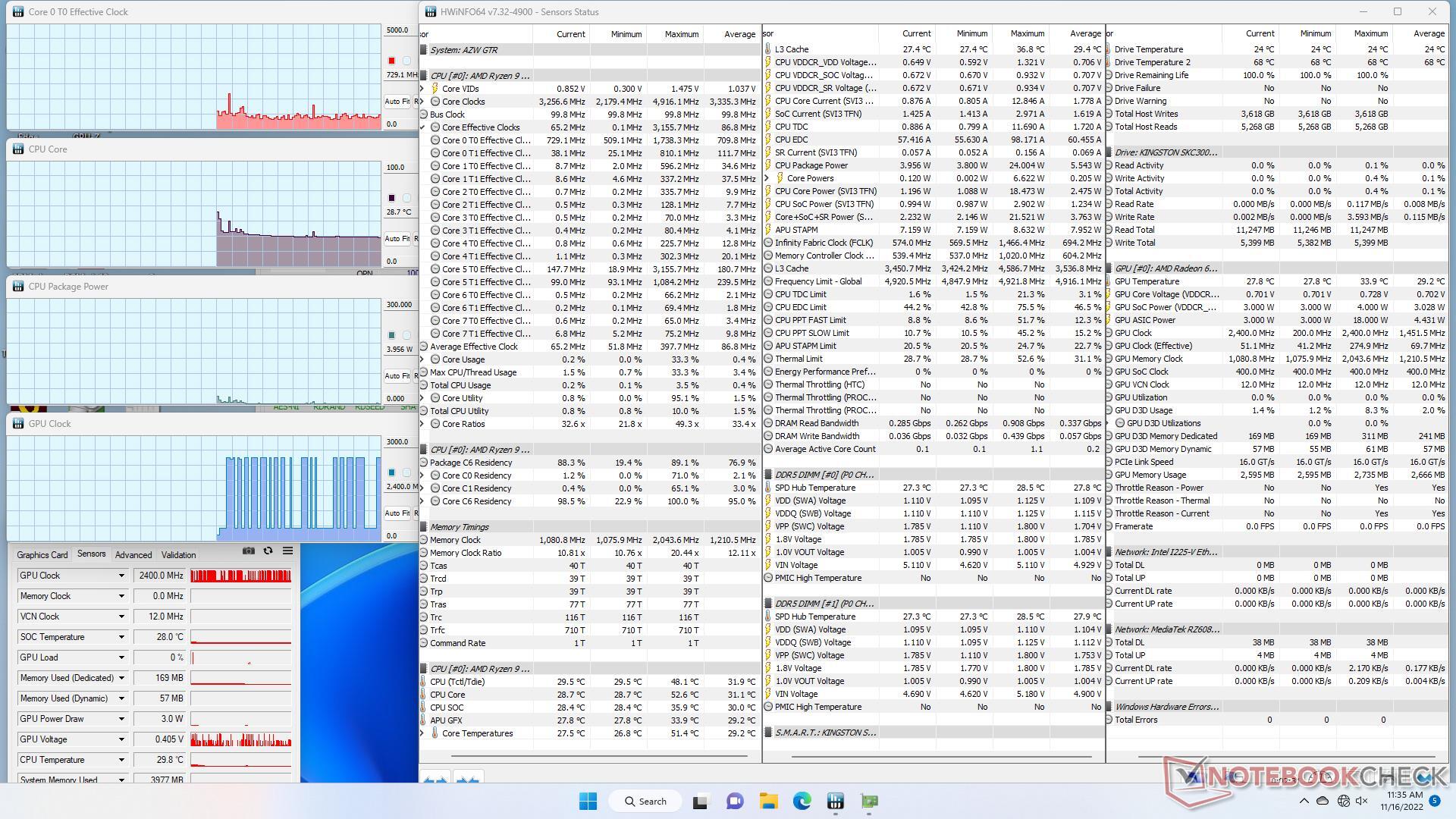Open the SOC Temperature sensor dropdown
Image resolution: width=1456 pixels, height=819 pixels.
[x=121, y=637]
